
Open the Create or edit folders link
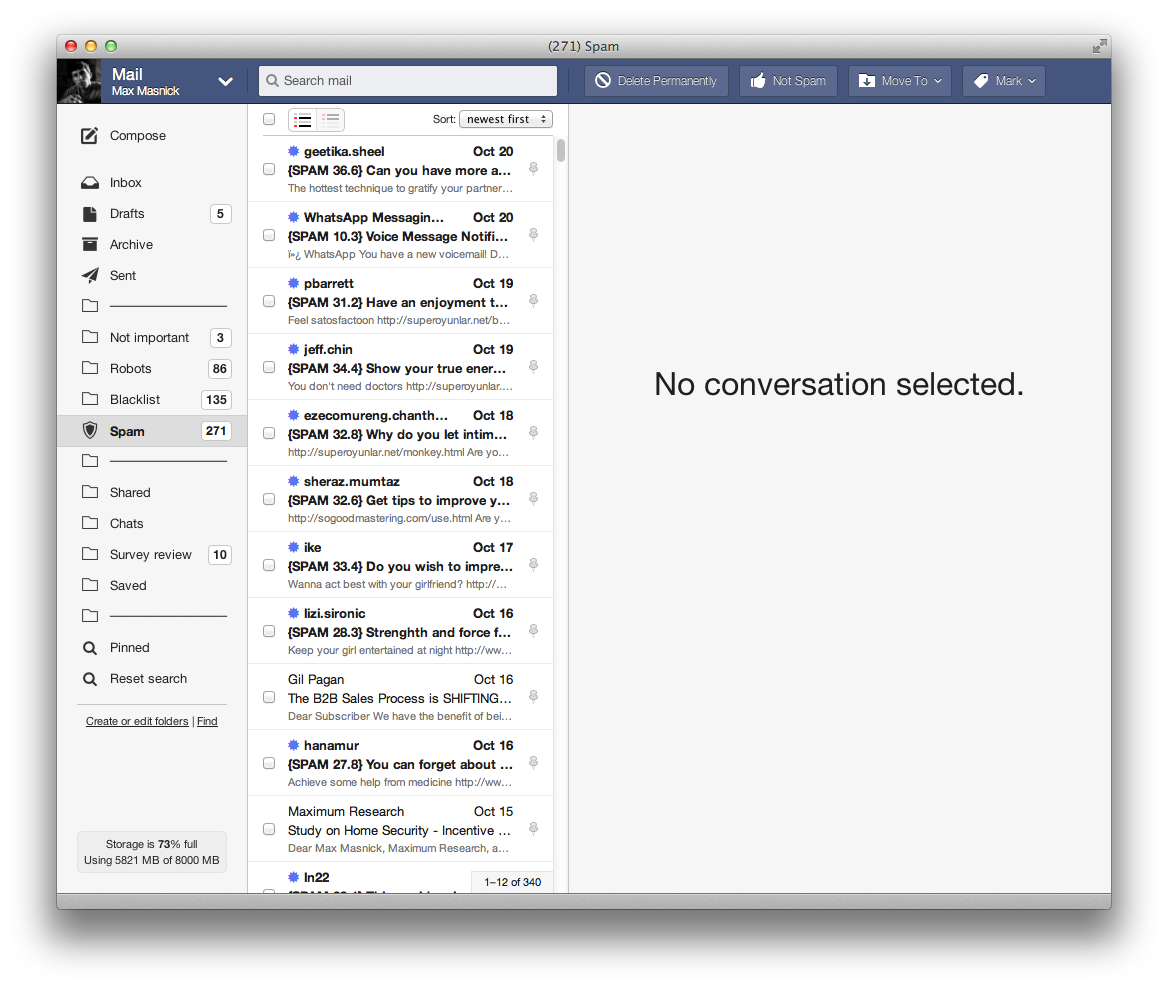tap(137, 722)
